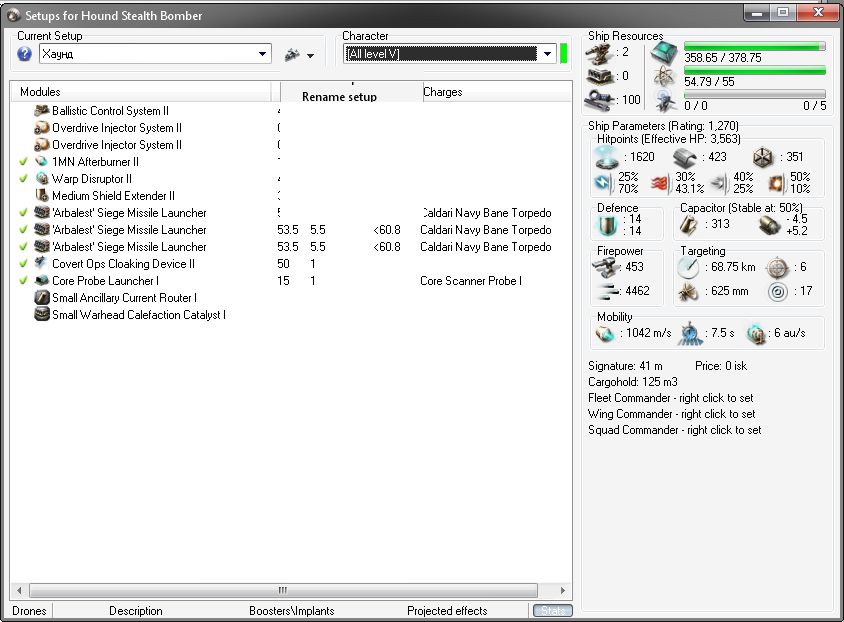Click the launcher hardpoints icon showing 2
The width and height of the screenshot is (844, 622).
pos(599,53)
